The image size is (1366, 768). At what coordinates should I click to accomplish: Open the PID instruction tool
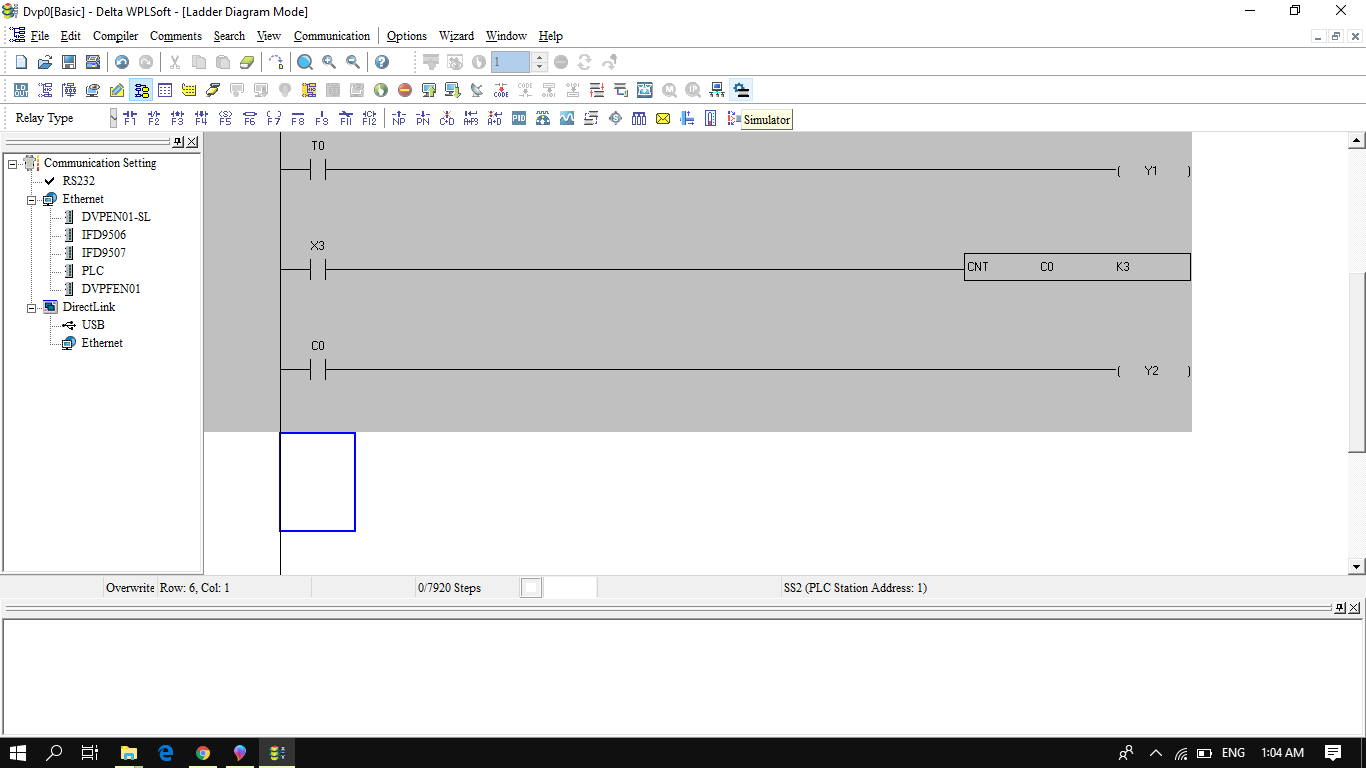tap(518, 118)
